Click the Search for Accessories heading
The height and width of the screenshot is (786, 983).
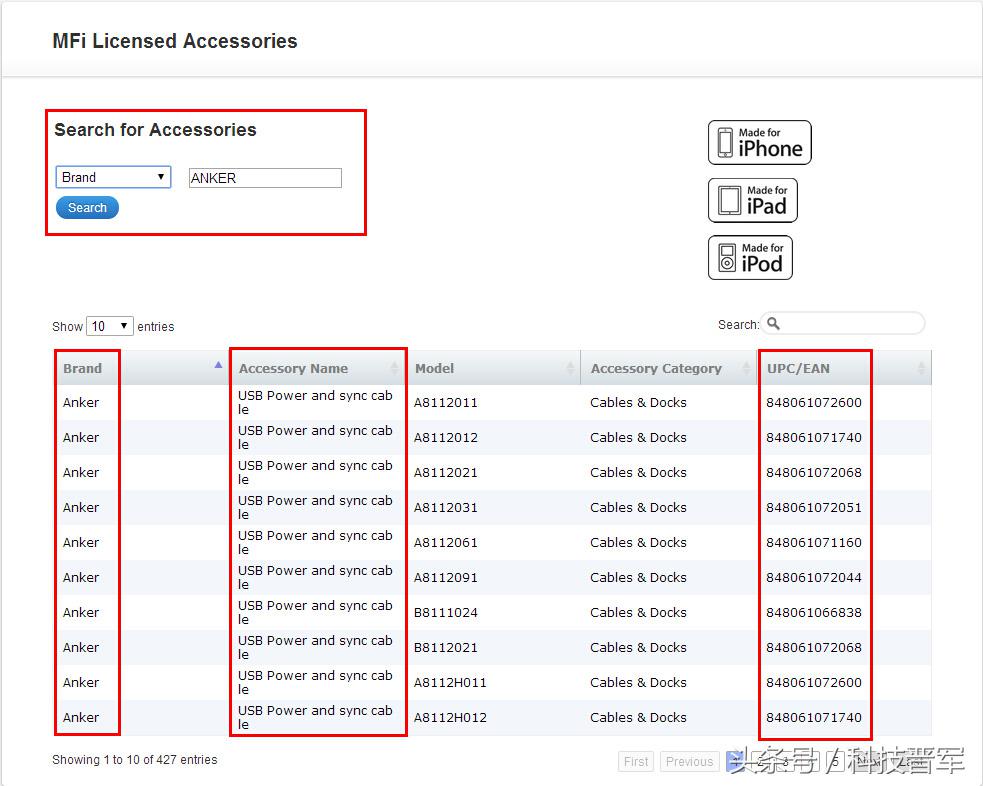[x=155, y=130]
